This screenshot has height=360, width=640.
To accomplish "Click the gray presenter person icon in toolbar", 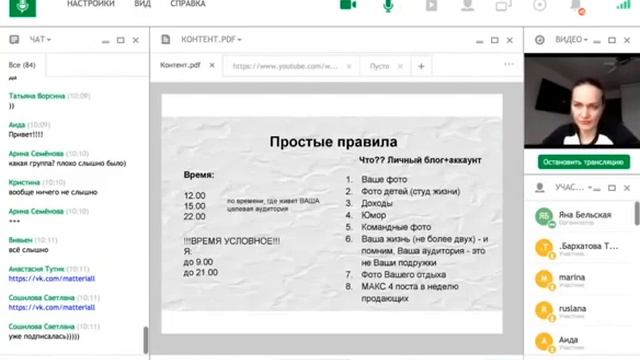I will (x=468, y=5).
